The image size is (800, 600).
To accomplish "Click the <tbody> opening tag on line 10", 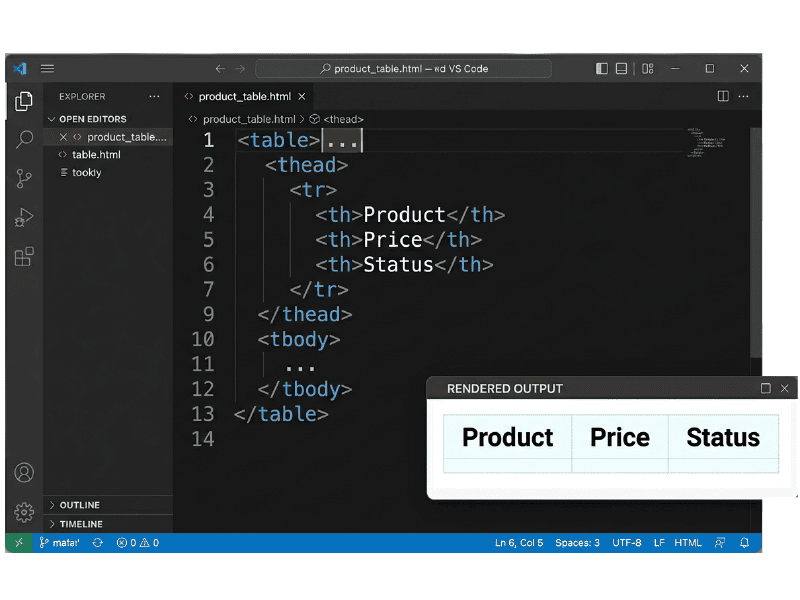I will 299,340.
